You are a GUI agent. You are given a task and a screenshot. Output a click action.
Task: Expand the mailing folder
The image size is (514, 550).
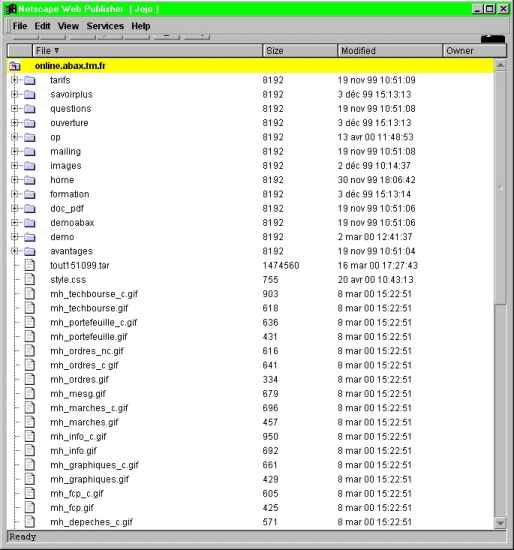click(14, 151)
